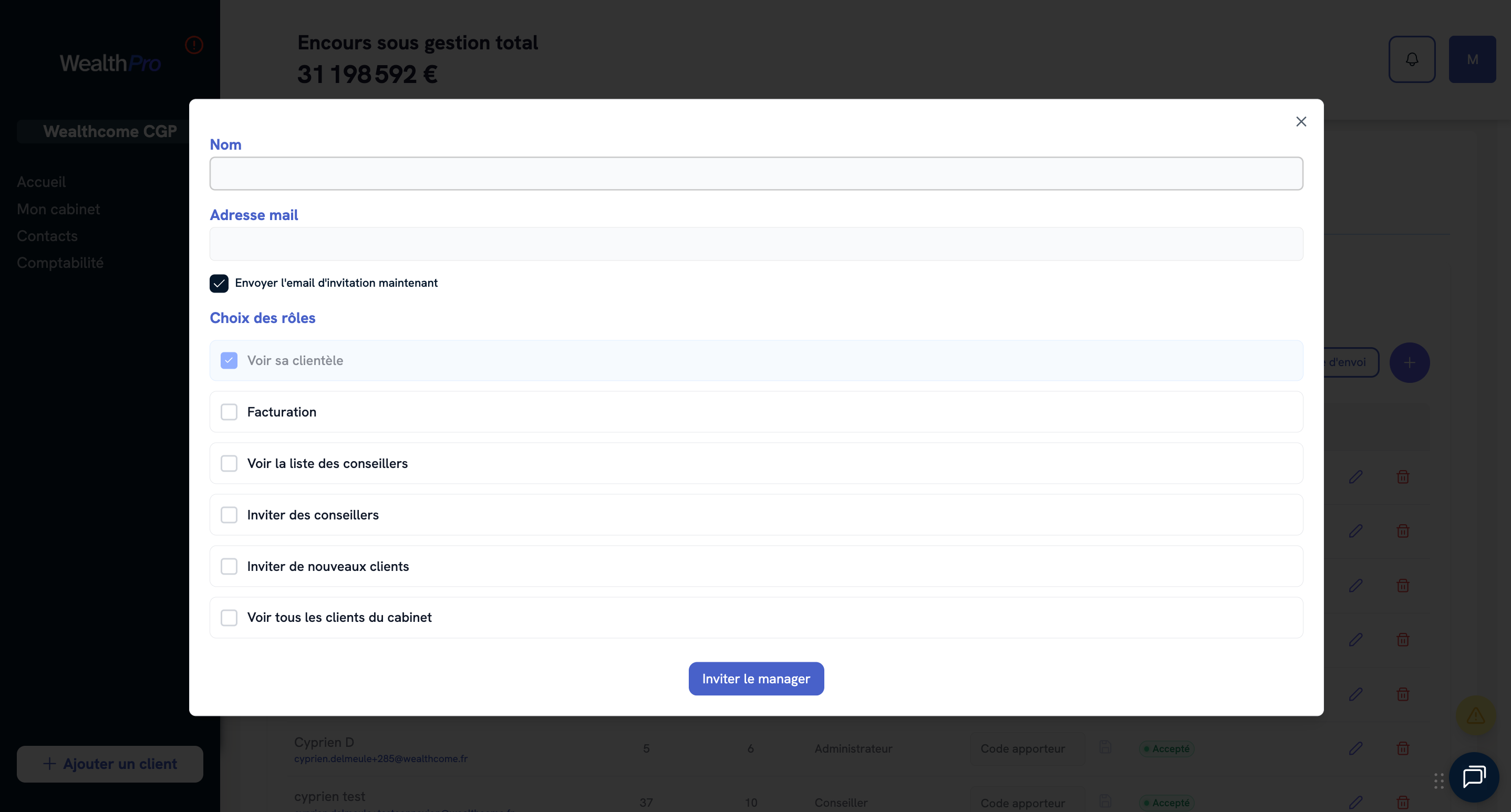
Task: Focus the Nom text field
Action: (x=756, y=173)
